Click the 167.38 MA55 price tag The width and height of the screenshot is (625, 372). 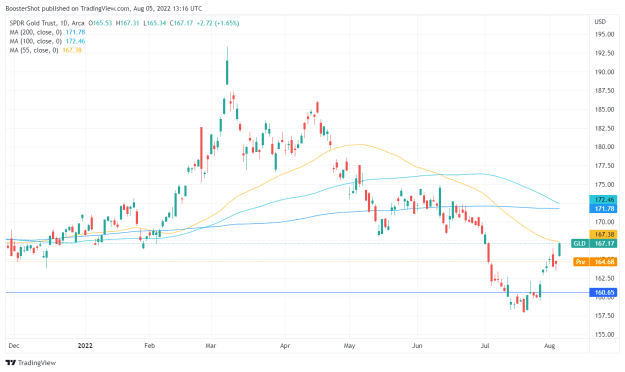(603, 234)
